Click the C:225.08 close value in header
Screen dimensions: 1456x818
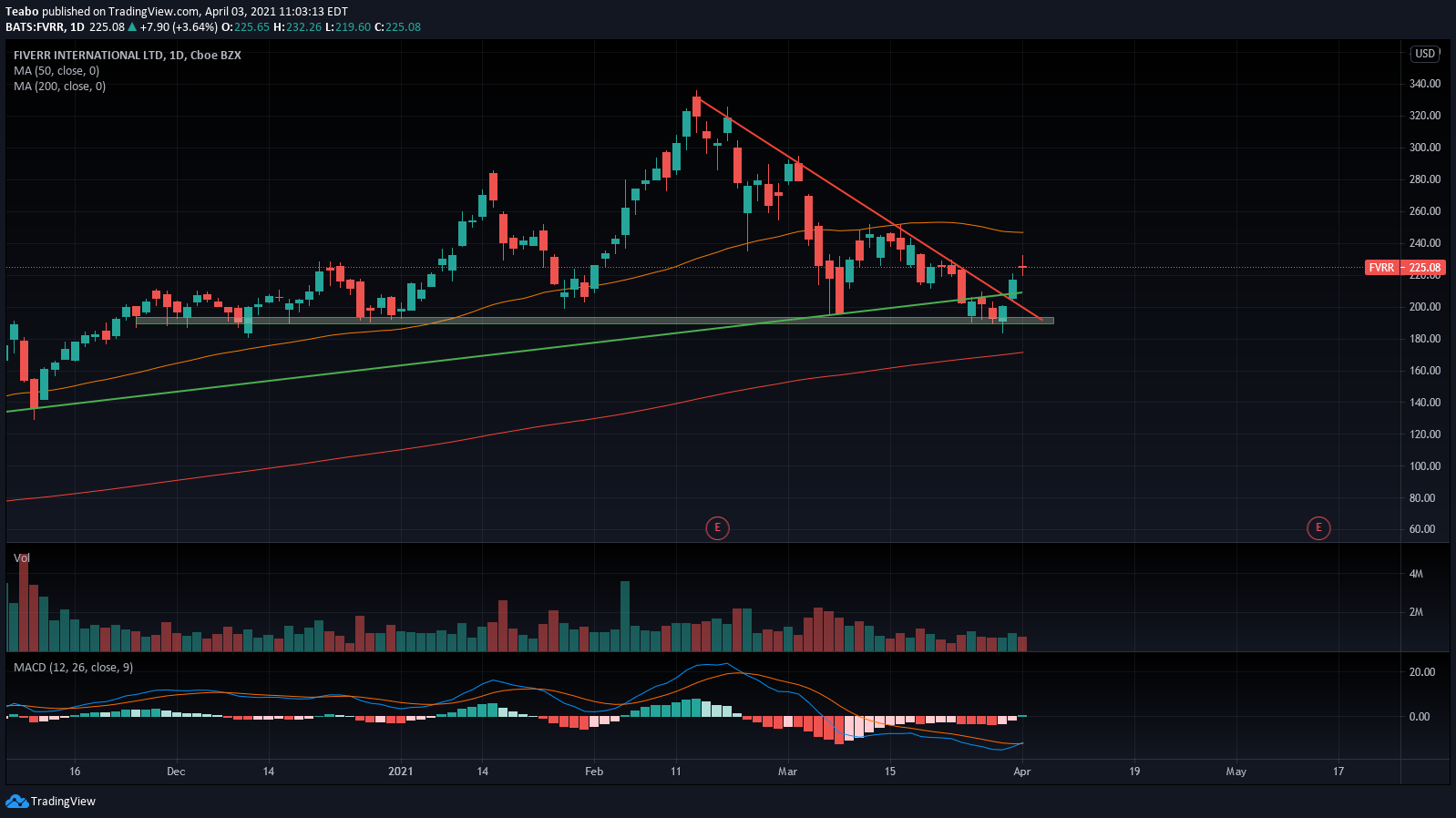click(398, 27)
